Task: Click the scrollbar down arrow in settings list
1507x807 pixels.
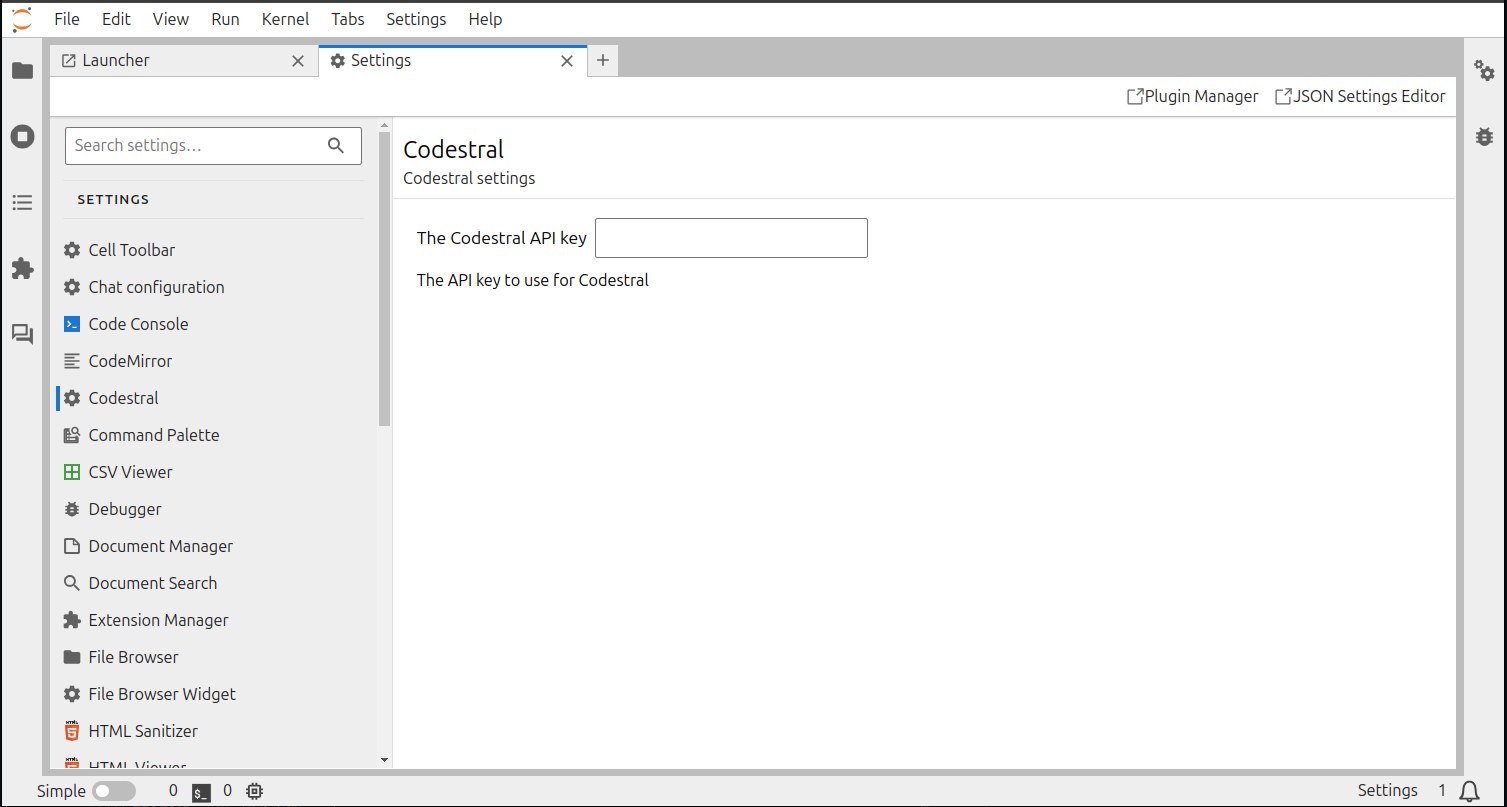Action: point(385,760)
